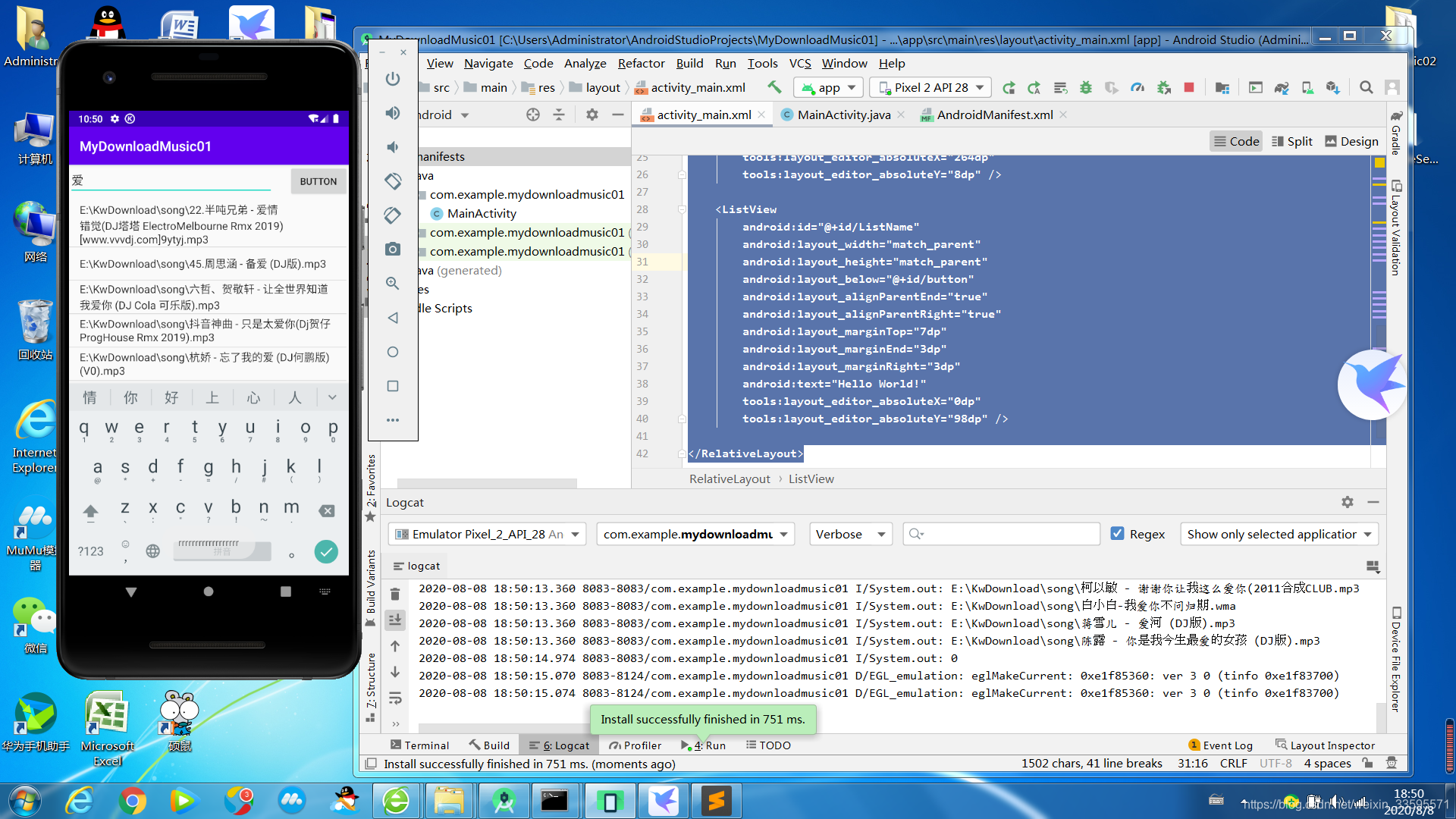Rotate emulator right
Image resolution: width=1456 pixels, height=819 pixels.
[392, 215]
